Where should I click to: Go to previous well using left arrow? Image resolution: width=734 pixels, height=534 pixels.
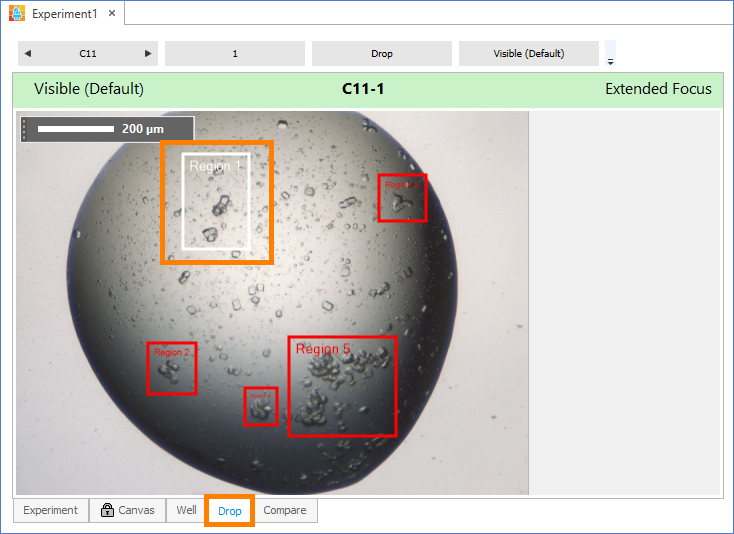pos(28,53)
